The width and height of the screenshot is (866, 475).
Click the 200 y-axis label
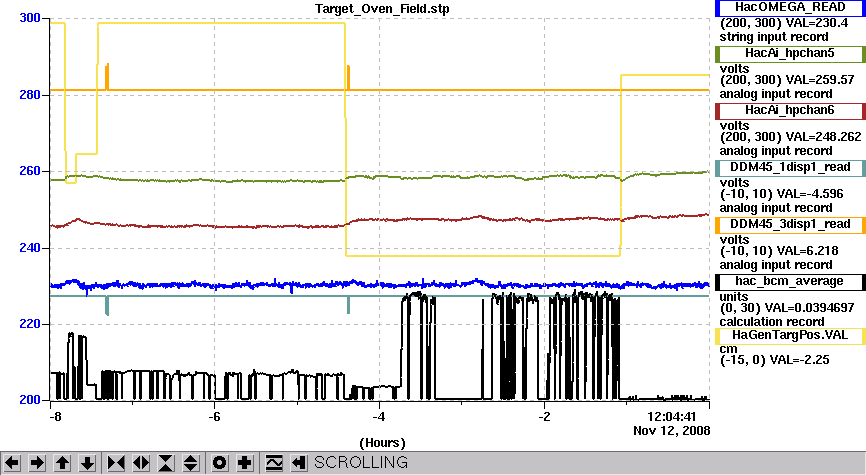point(29,400)
